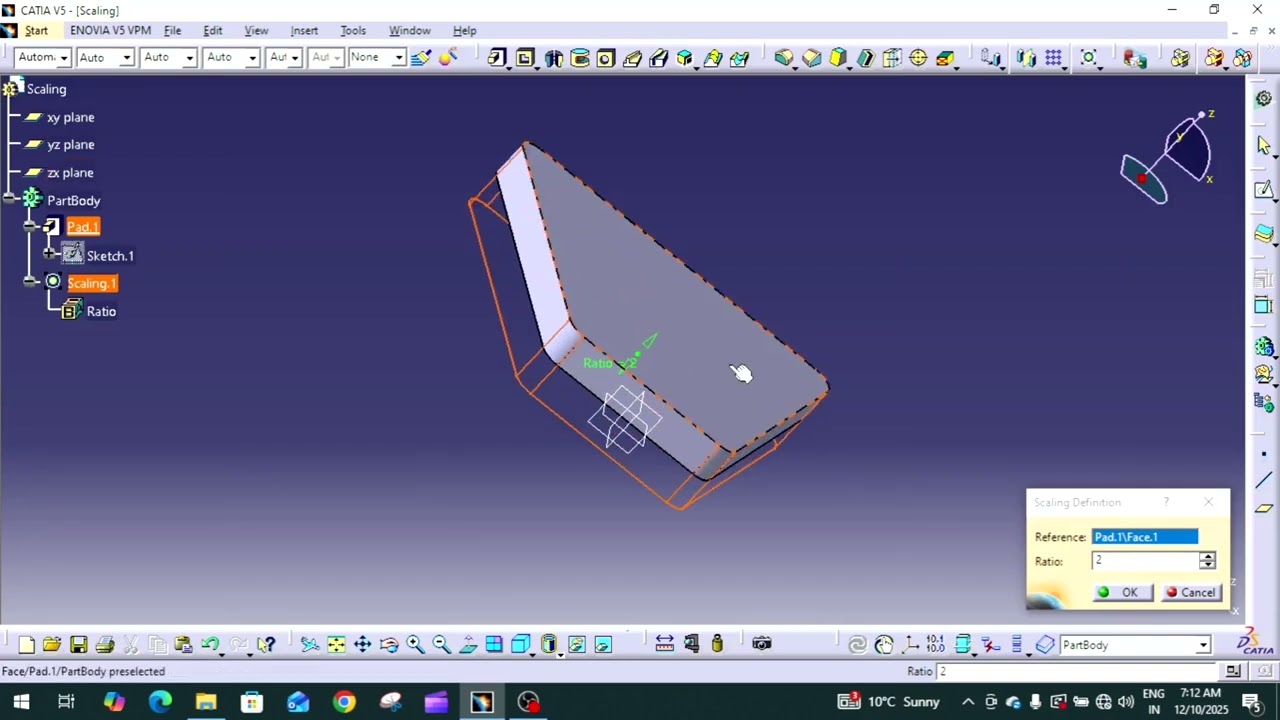Toggle the Hide/Show icon
The width and height of the screenshot is (1280, 720).
click(576, 645)
